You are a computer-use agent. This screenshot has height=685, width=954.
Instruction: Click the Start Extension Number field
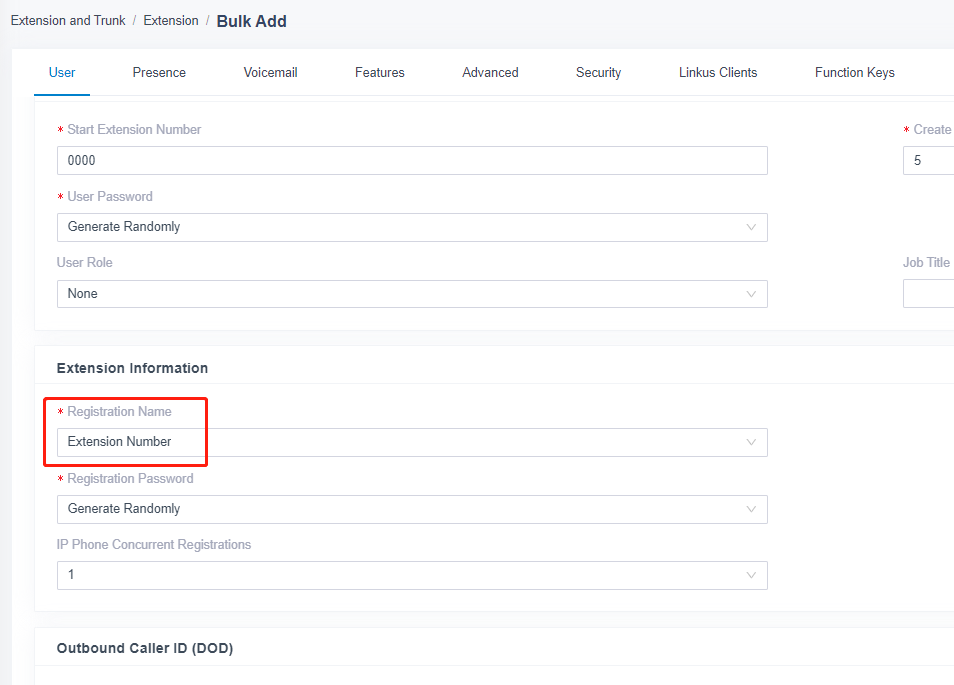tap(412, 161)
